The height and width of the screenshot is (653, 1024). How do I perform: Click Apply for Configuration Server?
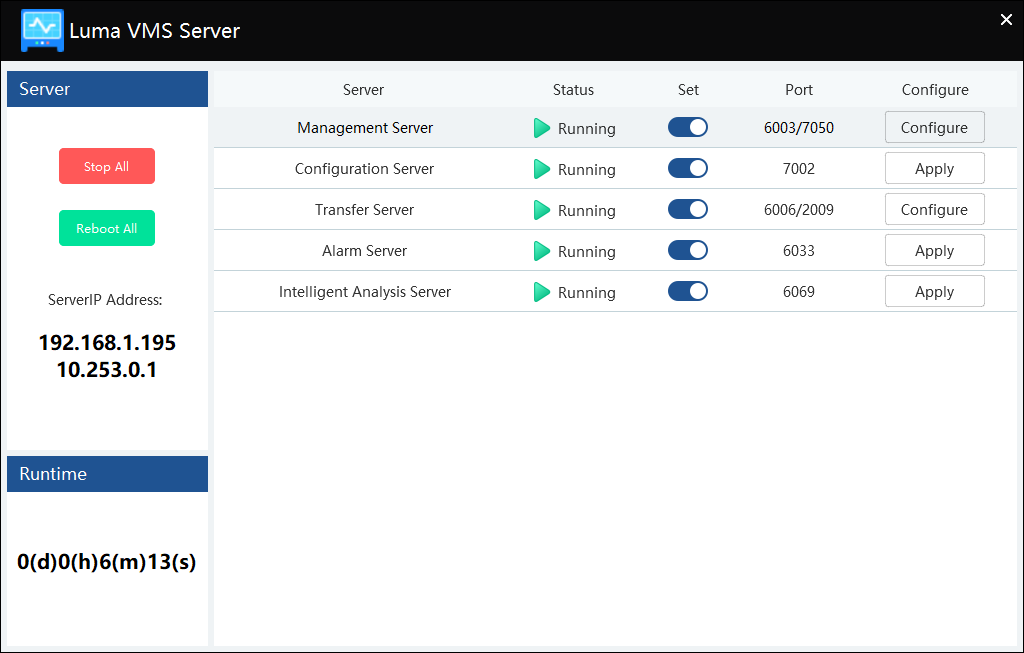point(935,168)
